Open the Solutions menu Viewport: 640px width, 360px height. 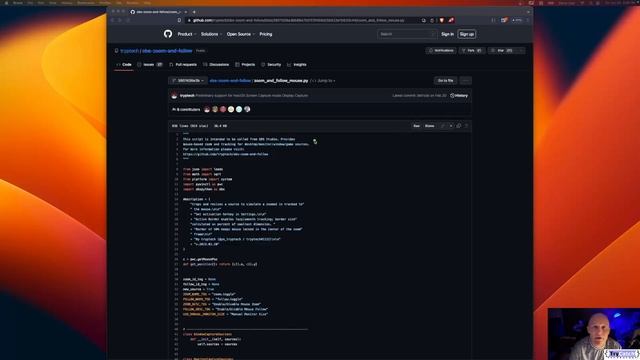211,34
